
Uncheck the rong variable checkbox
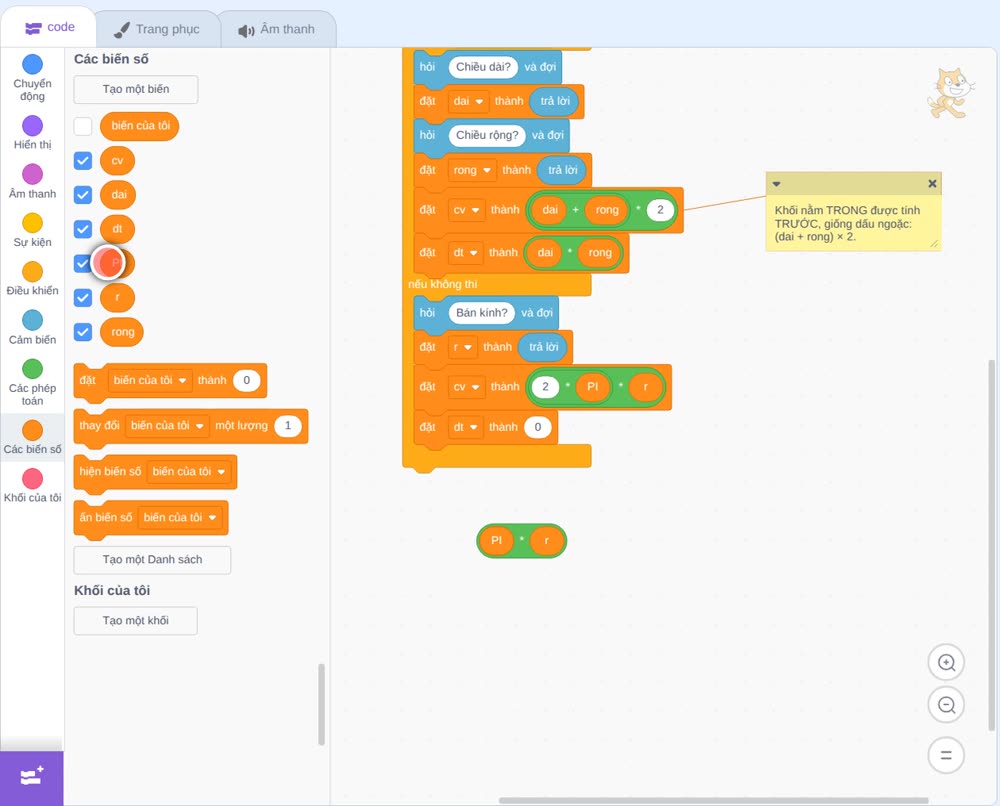83,332
